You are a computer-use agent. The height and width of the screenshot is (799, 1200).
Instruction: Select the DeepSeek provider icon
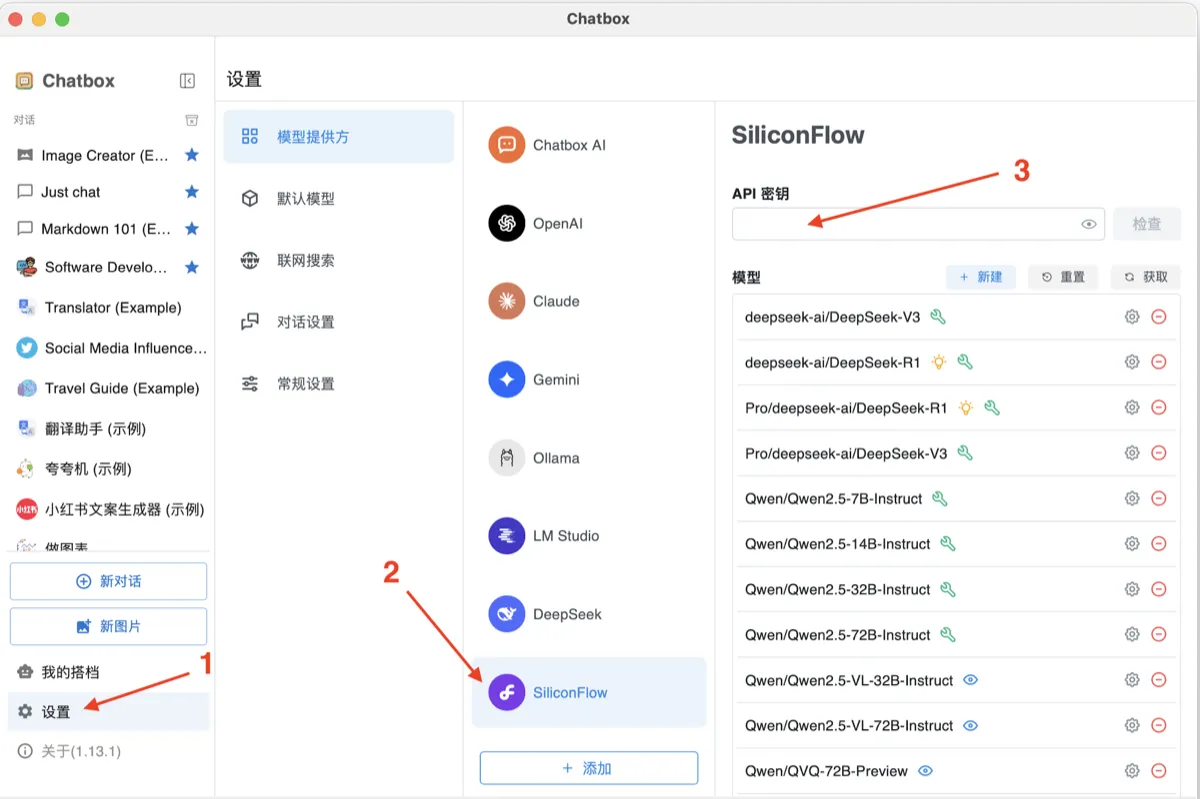click(507, 614)
